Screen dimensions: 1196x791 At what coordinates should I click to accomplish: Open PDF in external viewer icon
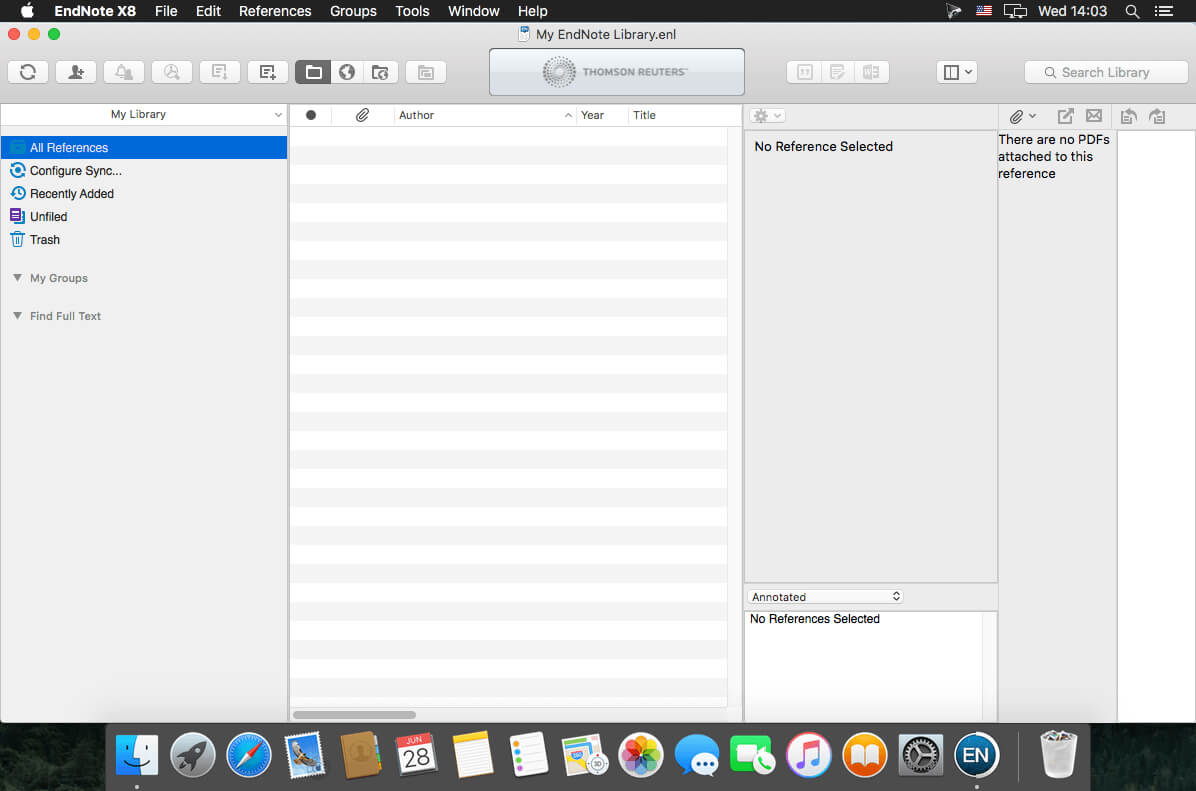pyautogui.click(x=1065, y=116)
